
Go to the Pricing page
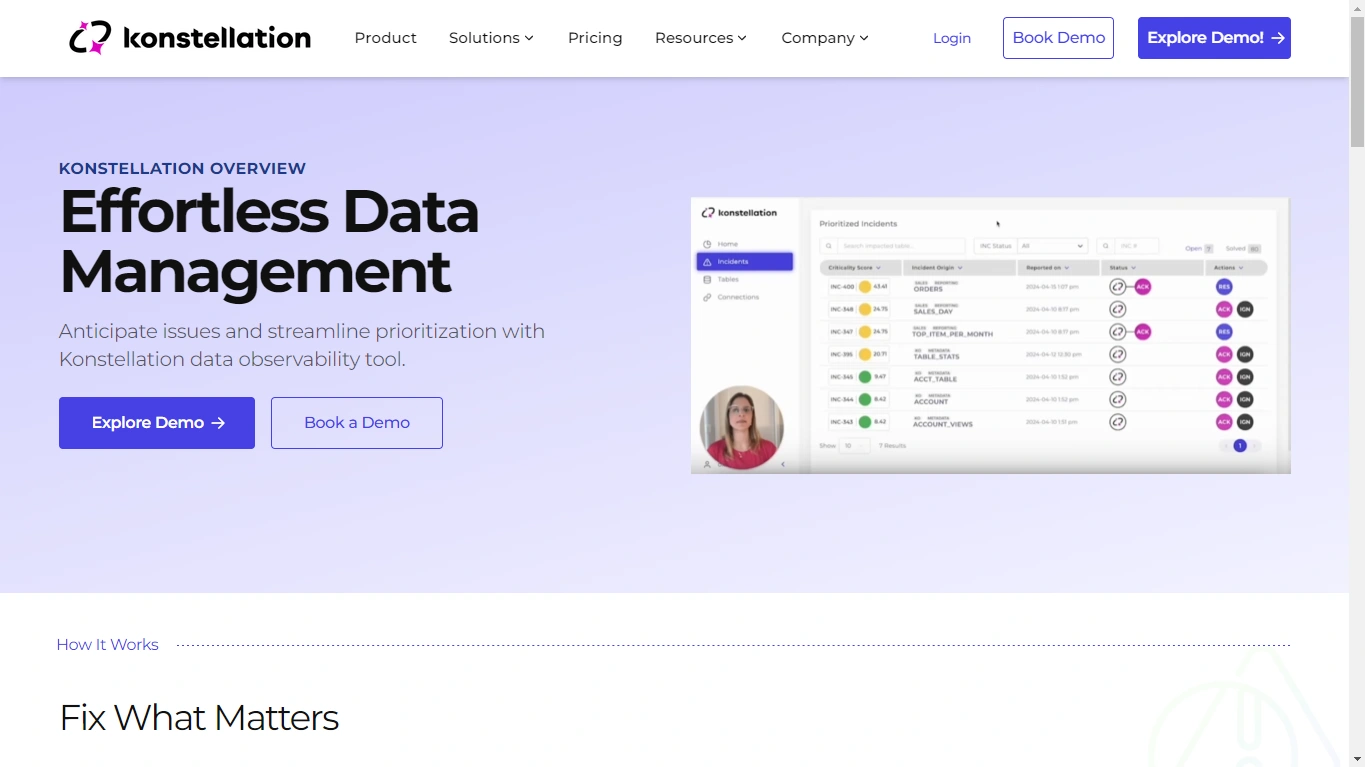(x=595, y=38)
